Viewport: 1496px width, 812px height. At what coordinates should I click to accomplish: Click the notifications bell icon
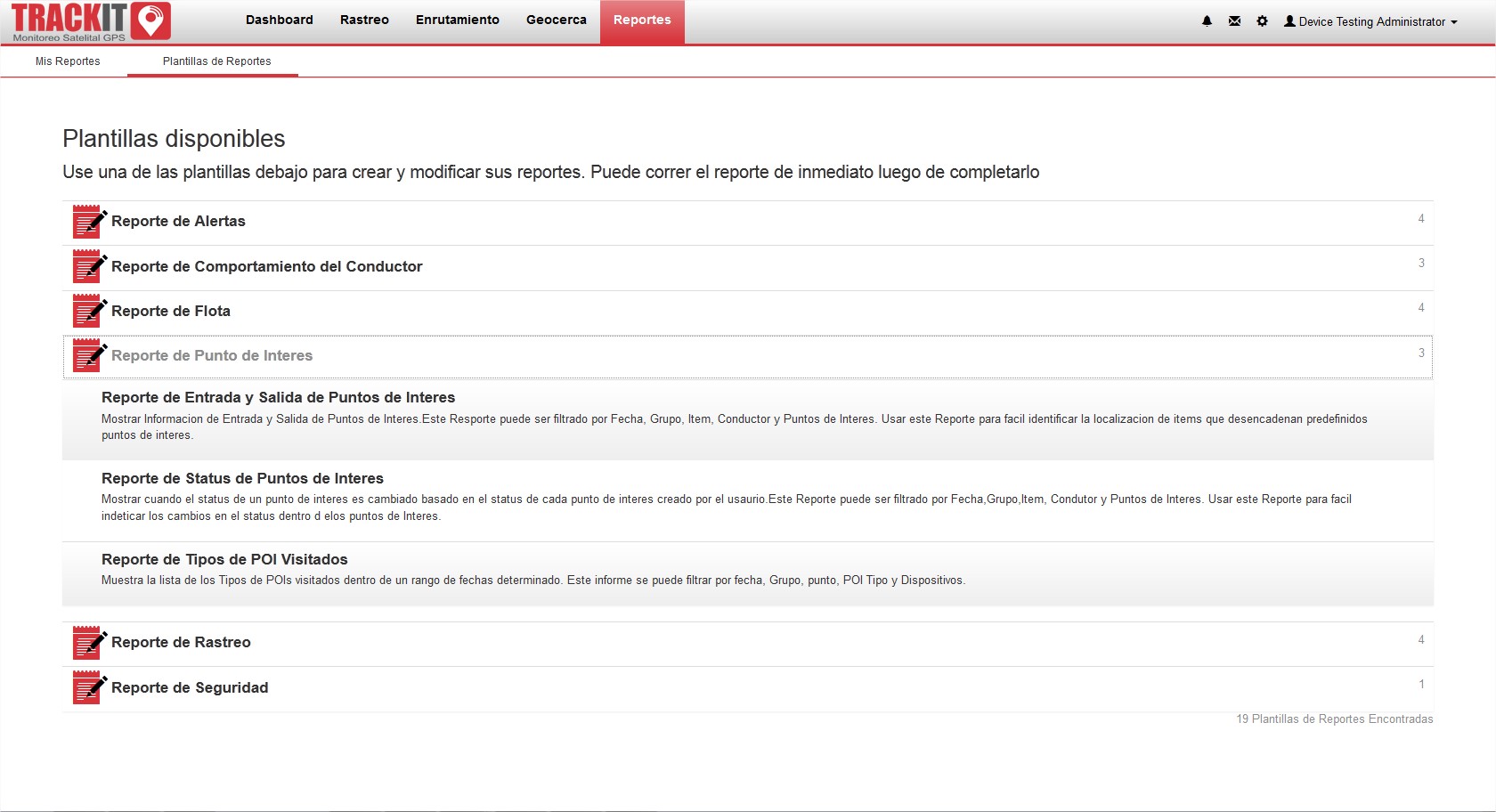click(1207, 21)
